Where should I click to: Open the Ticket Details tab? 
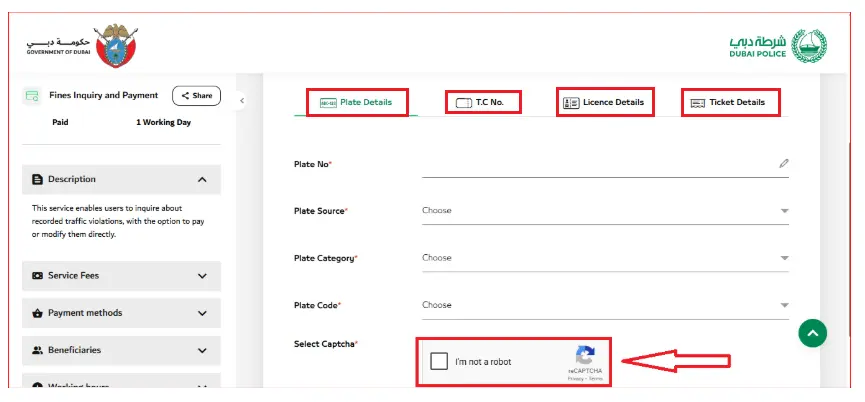[728, 102]
